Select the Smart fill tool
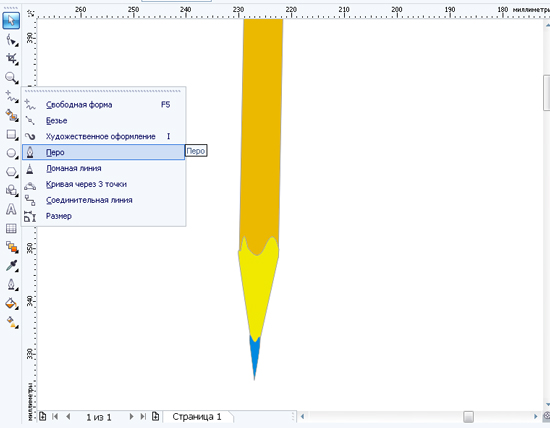Viewport: 550px width, 428px height. pyautogui.click(x=11, y=115)
